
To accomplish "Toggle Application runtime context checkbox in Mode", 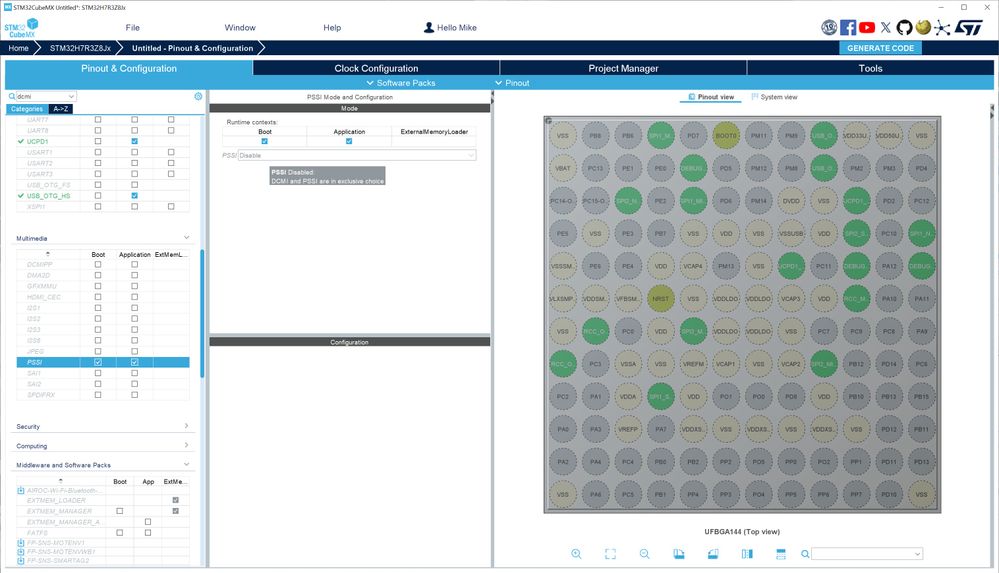I will tap(349, 141).
